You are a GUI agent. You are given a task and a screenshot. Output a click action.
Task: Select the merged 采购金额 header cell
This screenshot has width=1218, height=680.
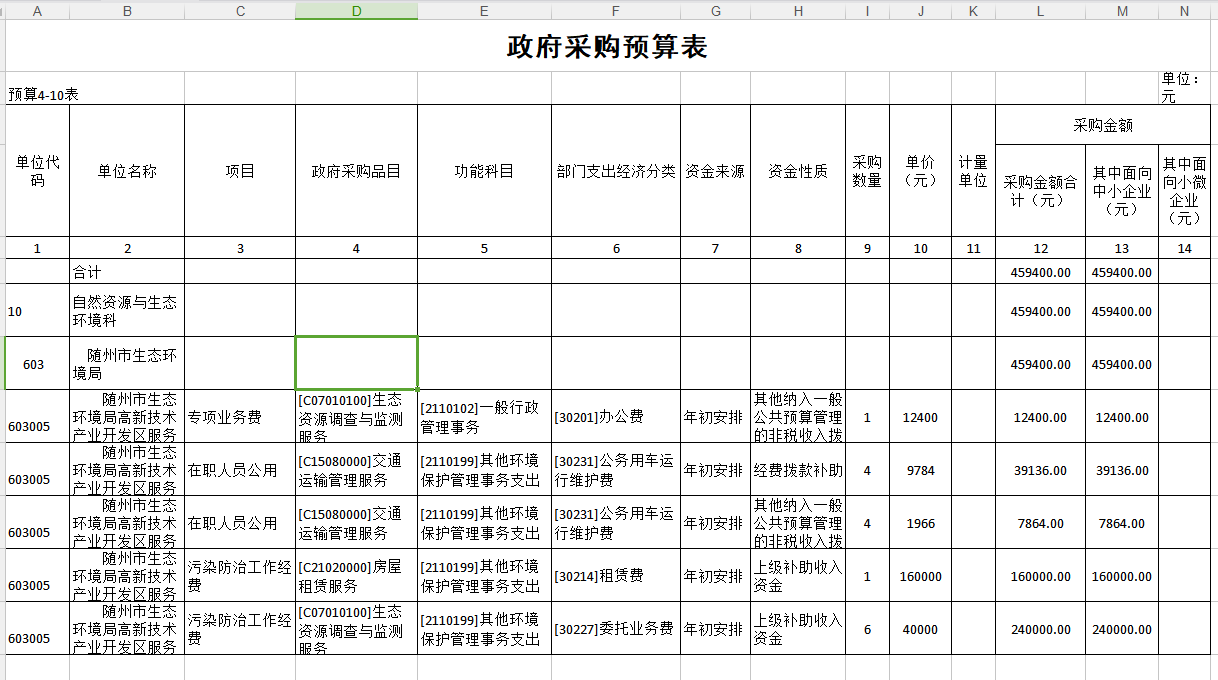(x=1103, y=125)
